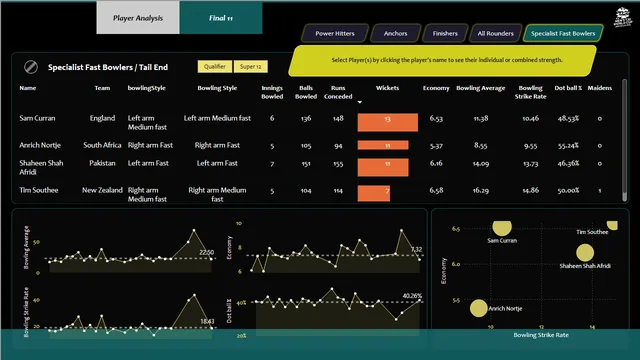Sort by Runs Conceded column header
The width and height of the screenshot is (640, 360).
tap(338, 92)
